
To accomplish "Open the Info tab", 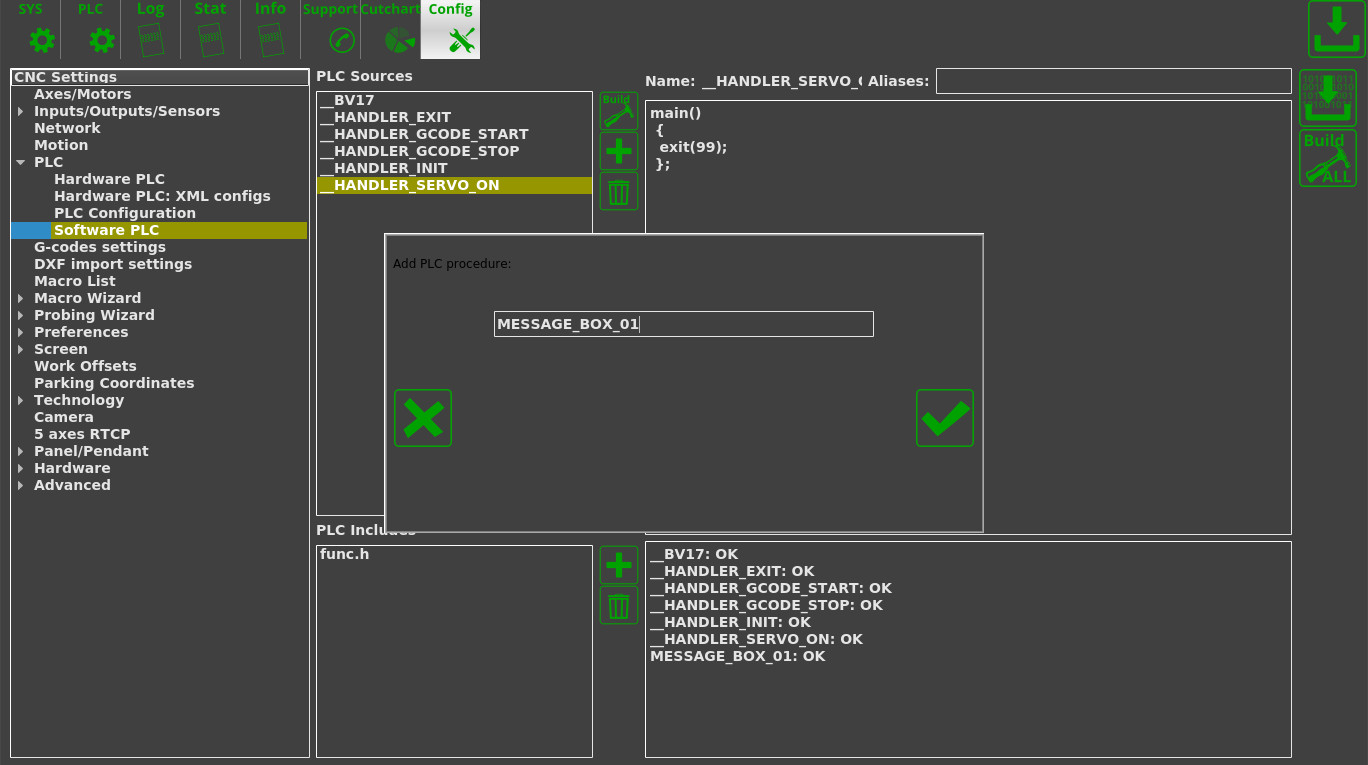I will (x=269, y=40).
